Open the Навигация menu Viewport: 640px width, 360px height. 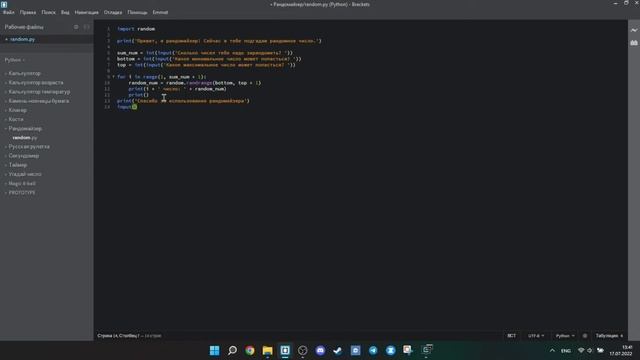click(x=87, y=12)
